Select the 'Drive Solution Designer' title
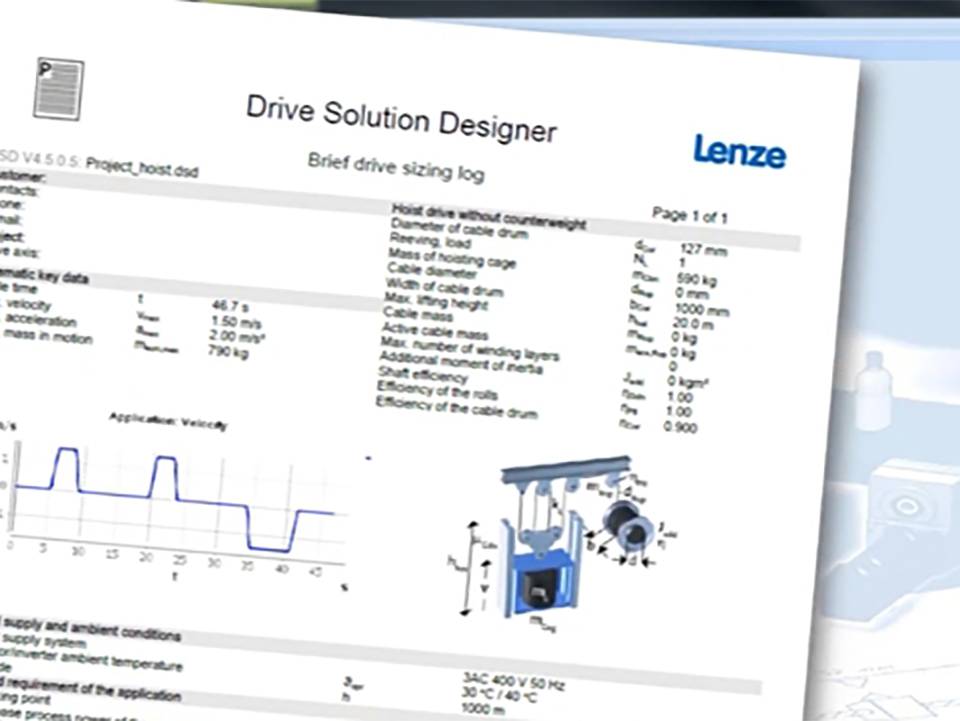This screenshot has height=721, width=960. pos(402,119)
